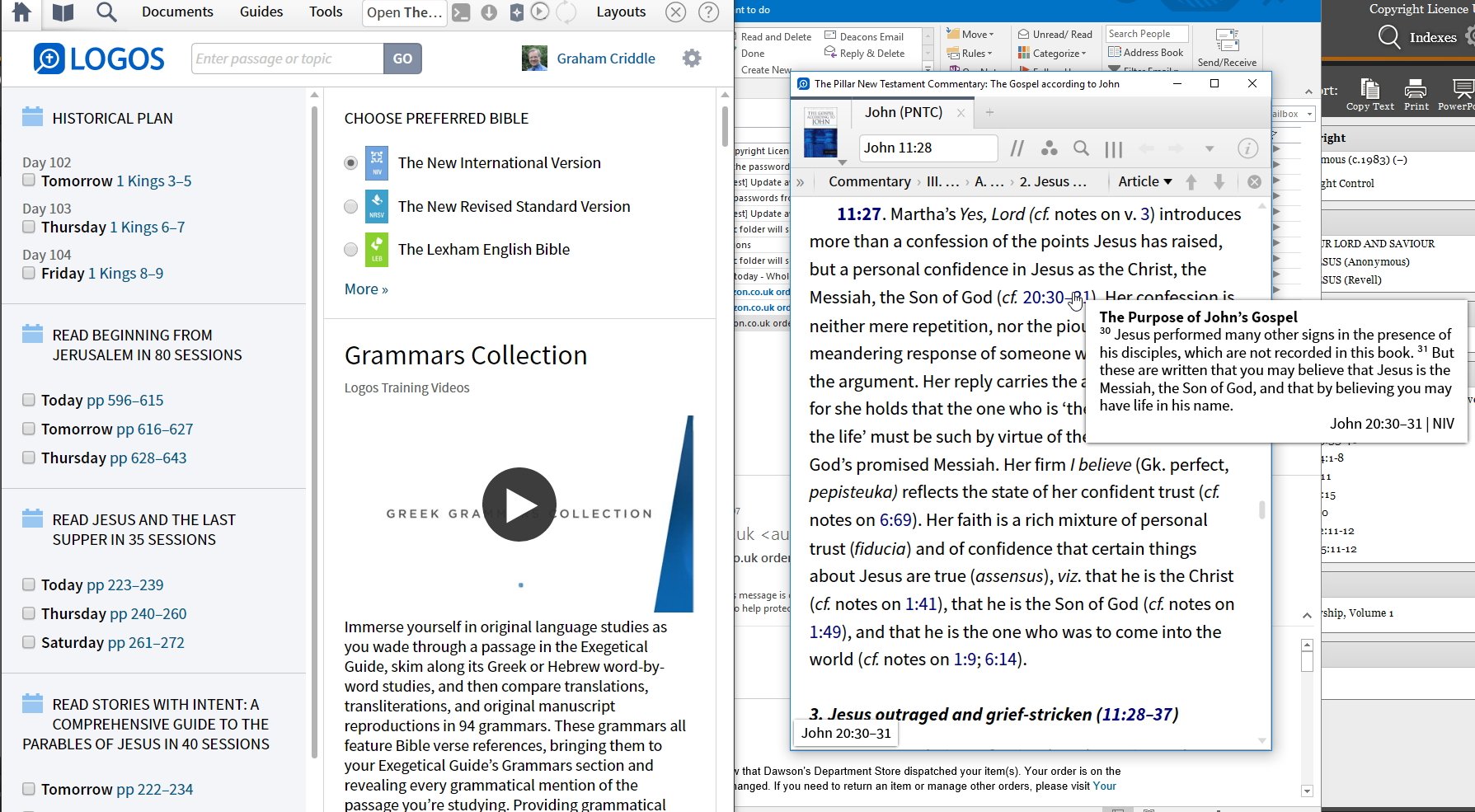
Task: Click the commentary panel vertical scrollbar thumb
Action: (1261, 510)
